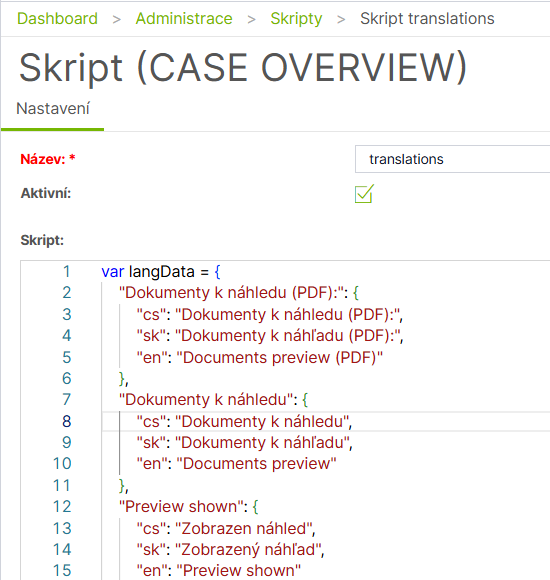550x580 pixels.
Task: Place cursor on "Zobrazený náhľad" text
Action: click(x=249, y=550)
